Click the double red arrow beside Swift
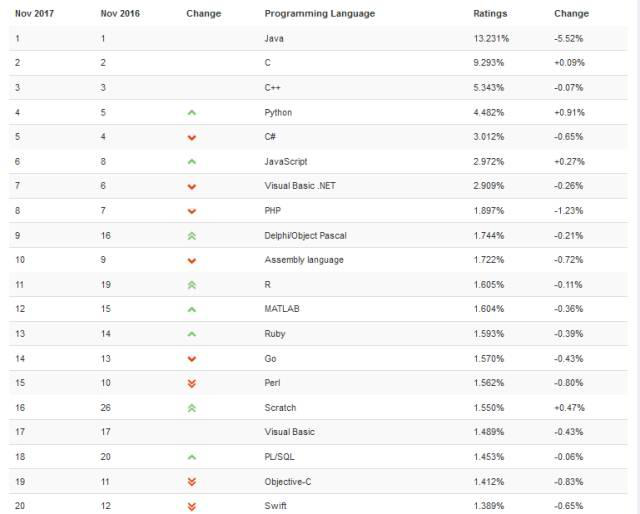This screenshot has height=514, width=640. 192,506
